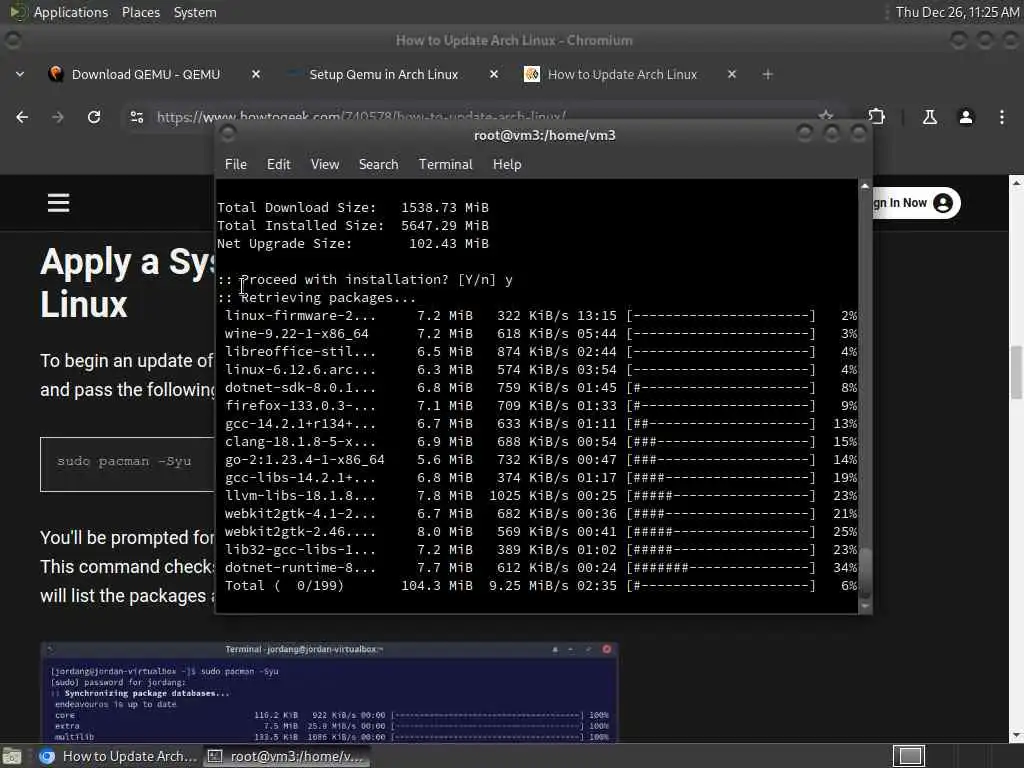Click the Applications menu logo icon
Viewport: 1024px width, 768px height.
tap(17, 12)
